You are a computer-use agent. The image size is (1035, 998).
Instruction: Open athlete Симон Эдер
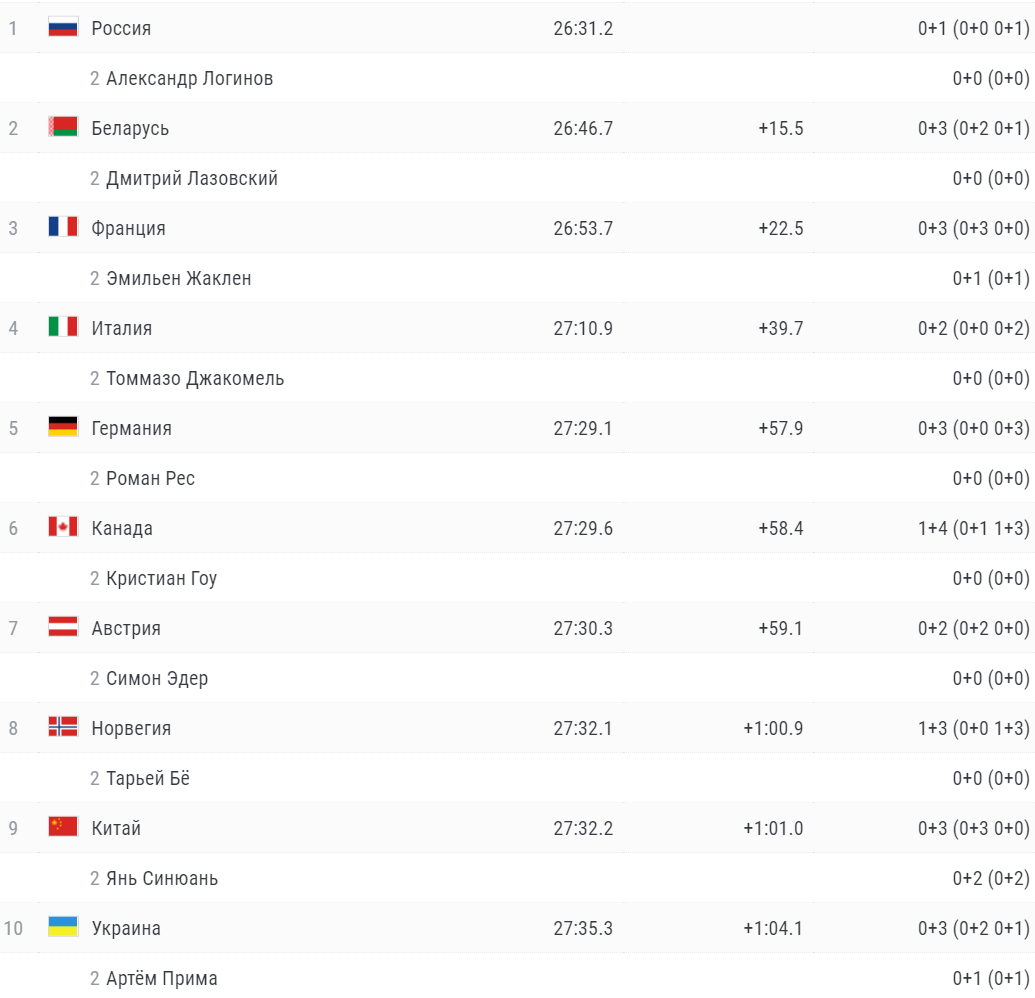click(157, 679)
